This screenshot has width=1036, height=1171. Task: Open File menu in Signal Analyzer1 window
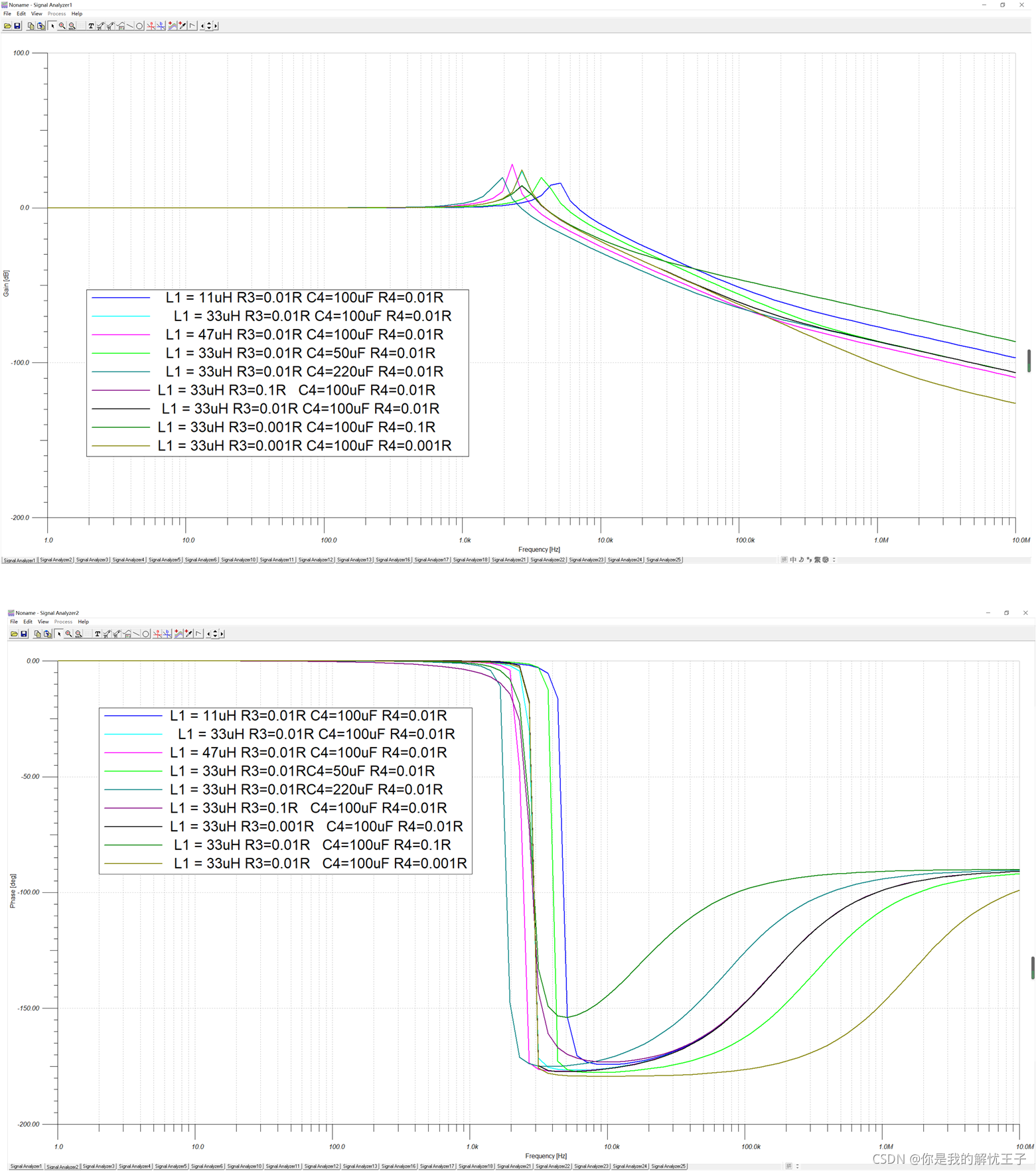[7, 13]
